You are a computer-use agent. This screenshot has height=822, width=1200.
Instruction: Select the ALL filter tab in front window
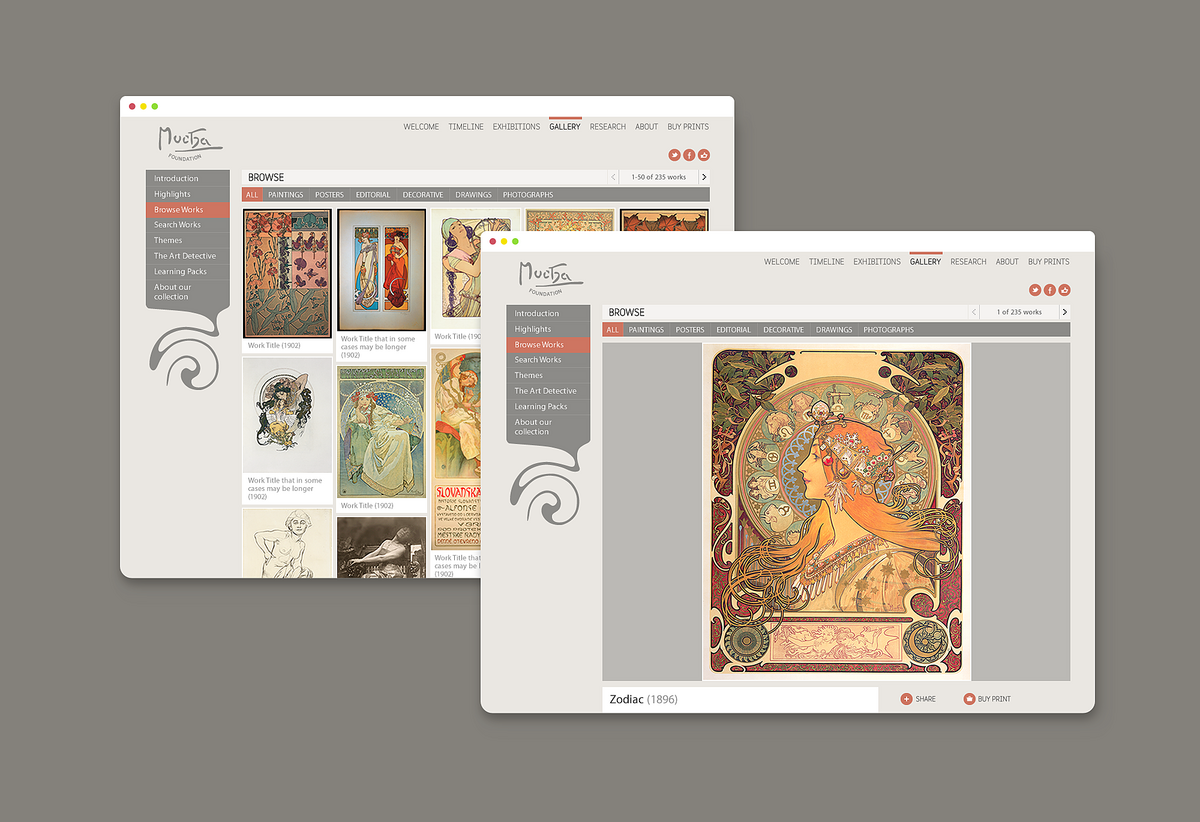pos(613,329)
